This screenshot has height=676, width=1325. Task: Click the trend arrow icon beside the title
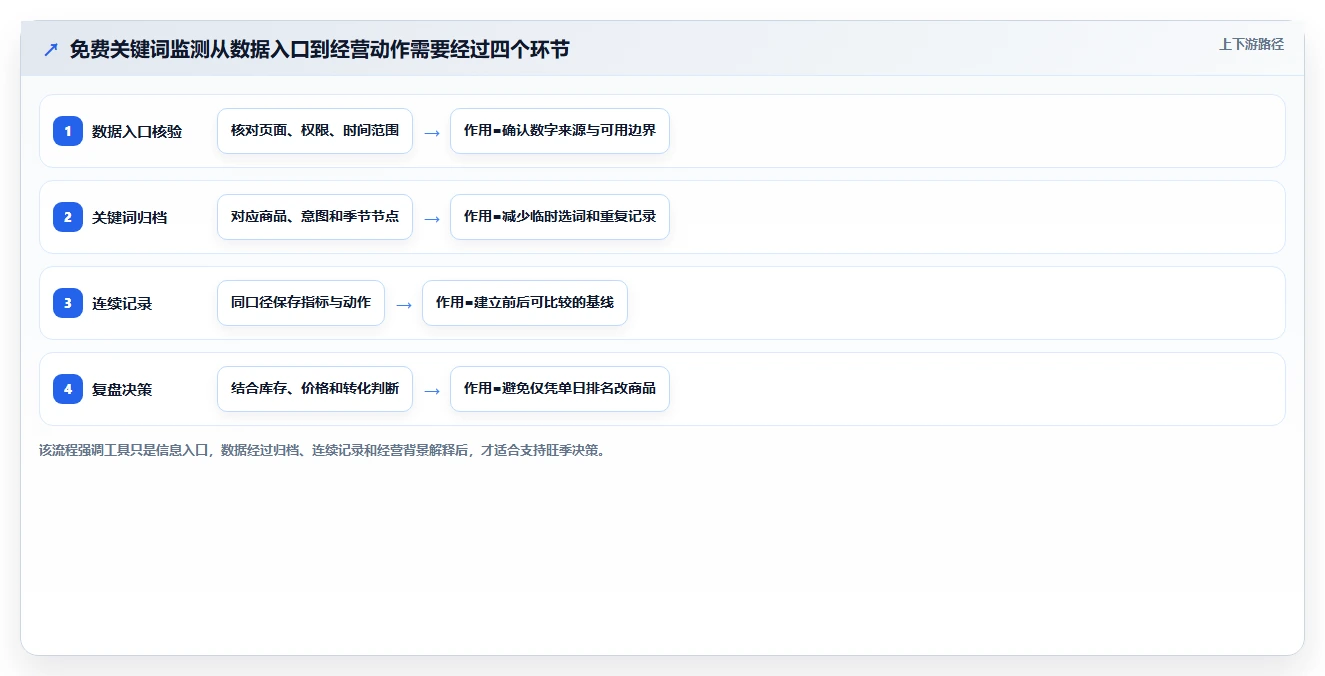[x=50, y=49]
